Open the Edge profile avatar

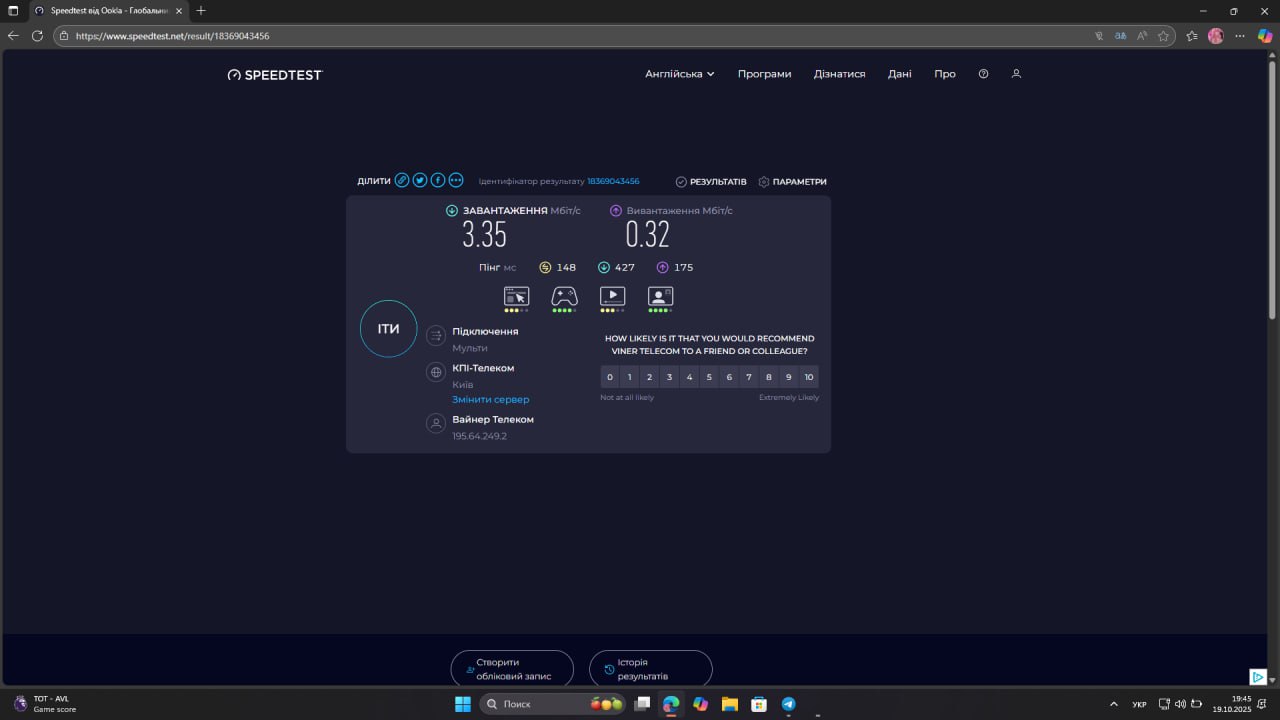(1216, 35)
